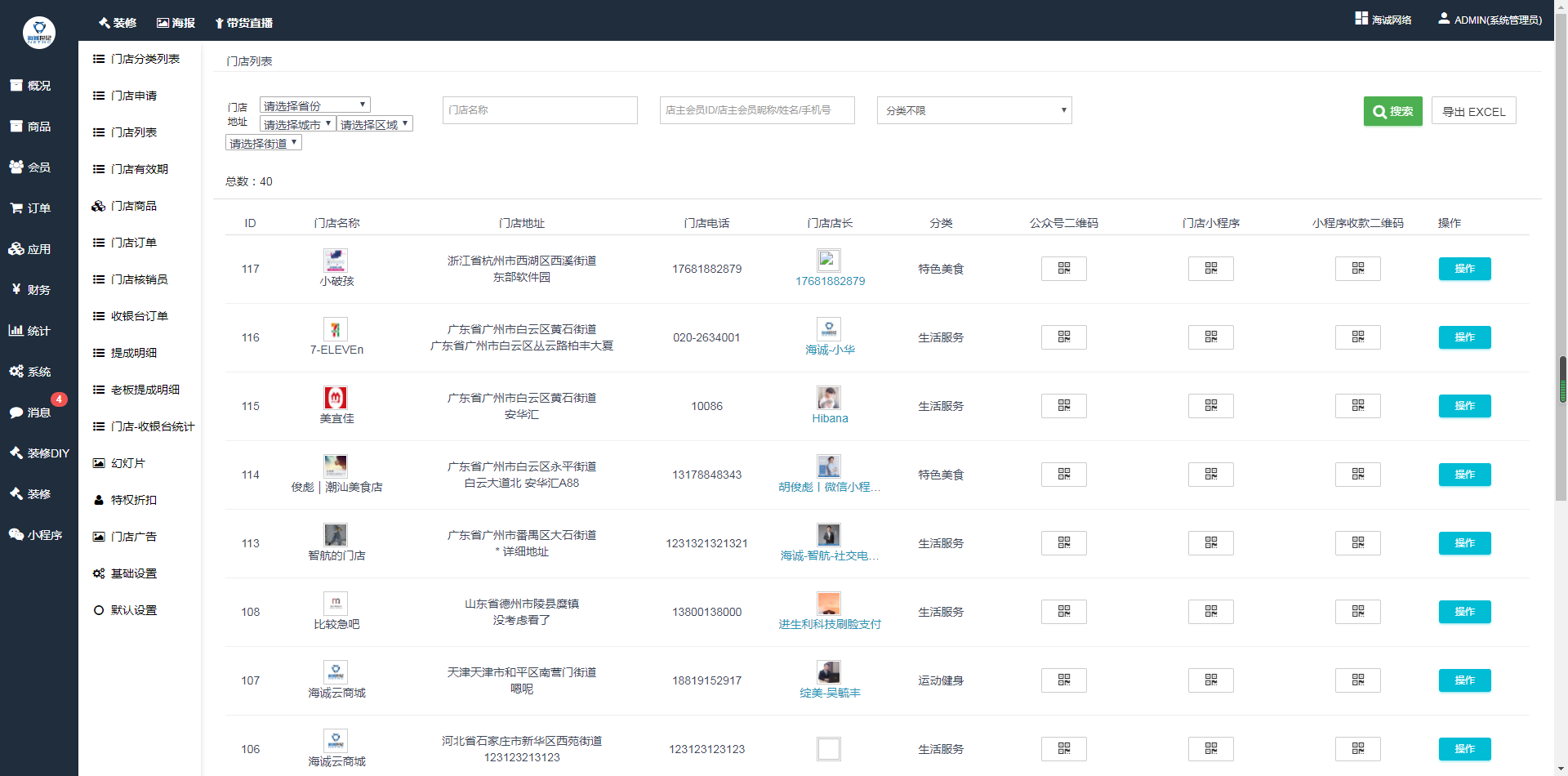Click the green 搜索 search button
1568x776 pixels.
tap(1392, 111)
